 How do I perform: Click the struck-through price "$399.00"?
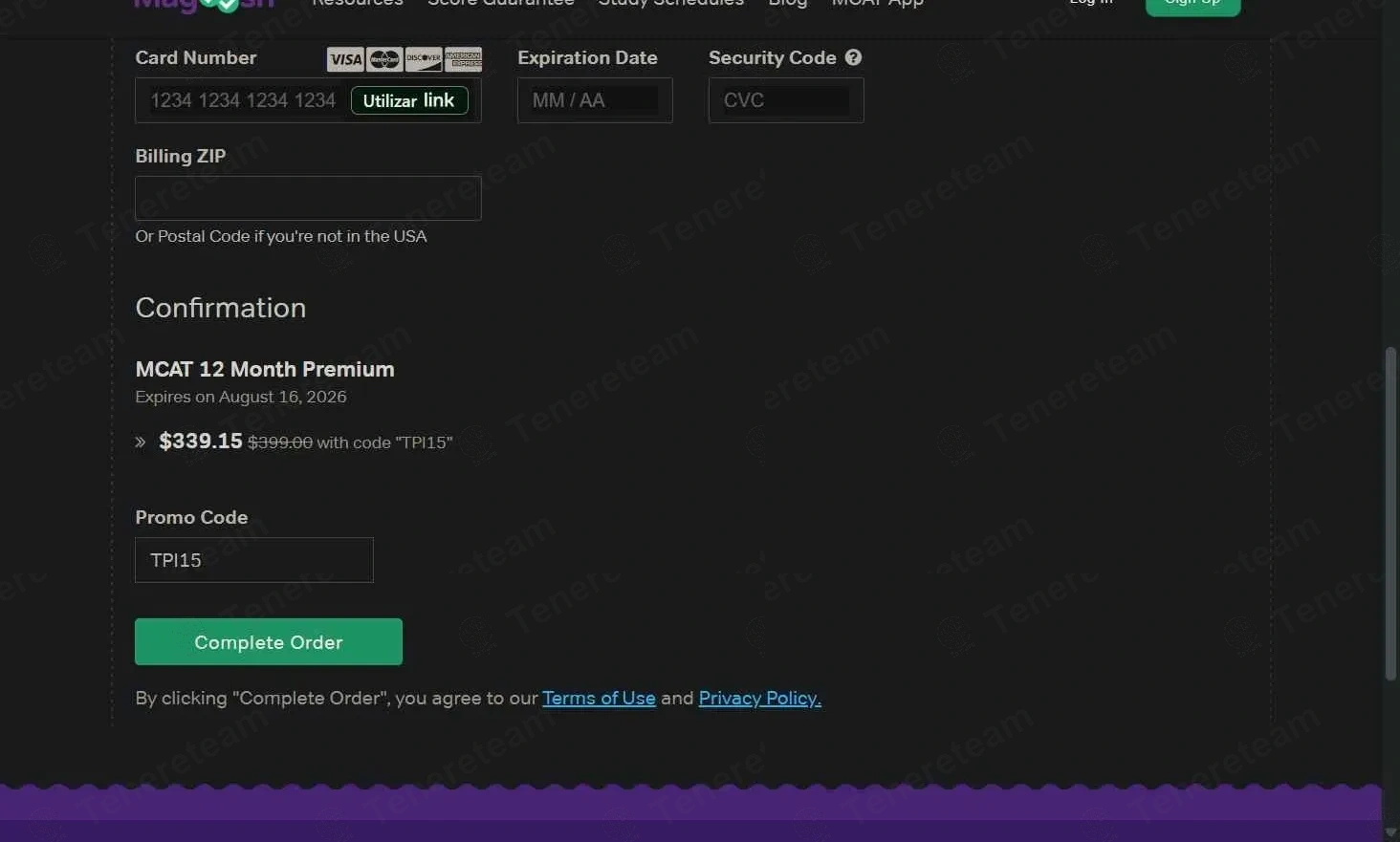[x=280, y=443]
